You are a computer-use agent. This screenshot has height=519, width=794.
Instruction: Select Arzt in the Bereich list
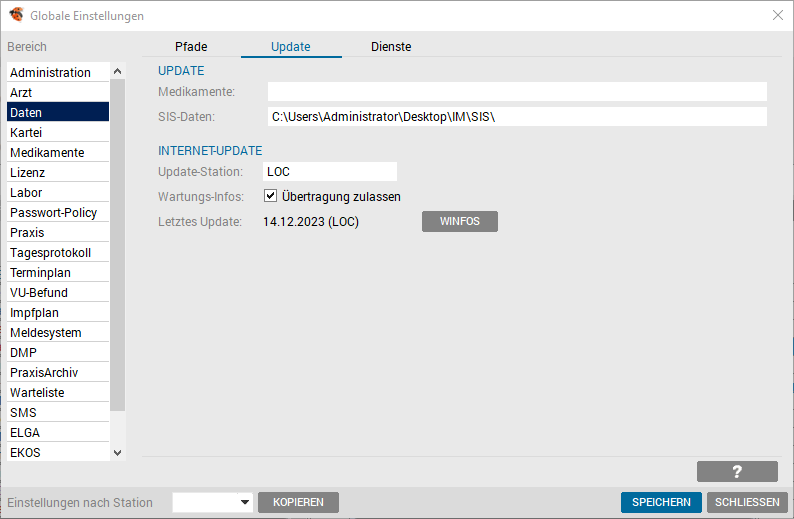click(x=58, y=93)
